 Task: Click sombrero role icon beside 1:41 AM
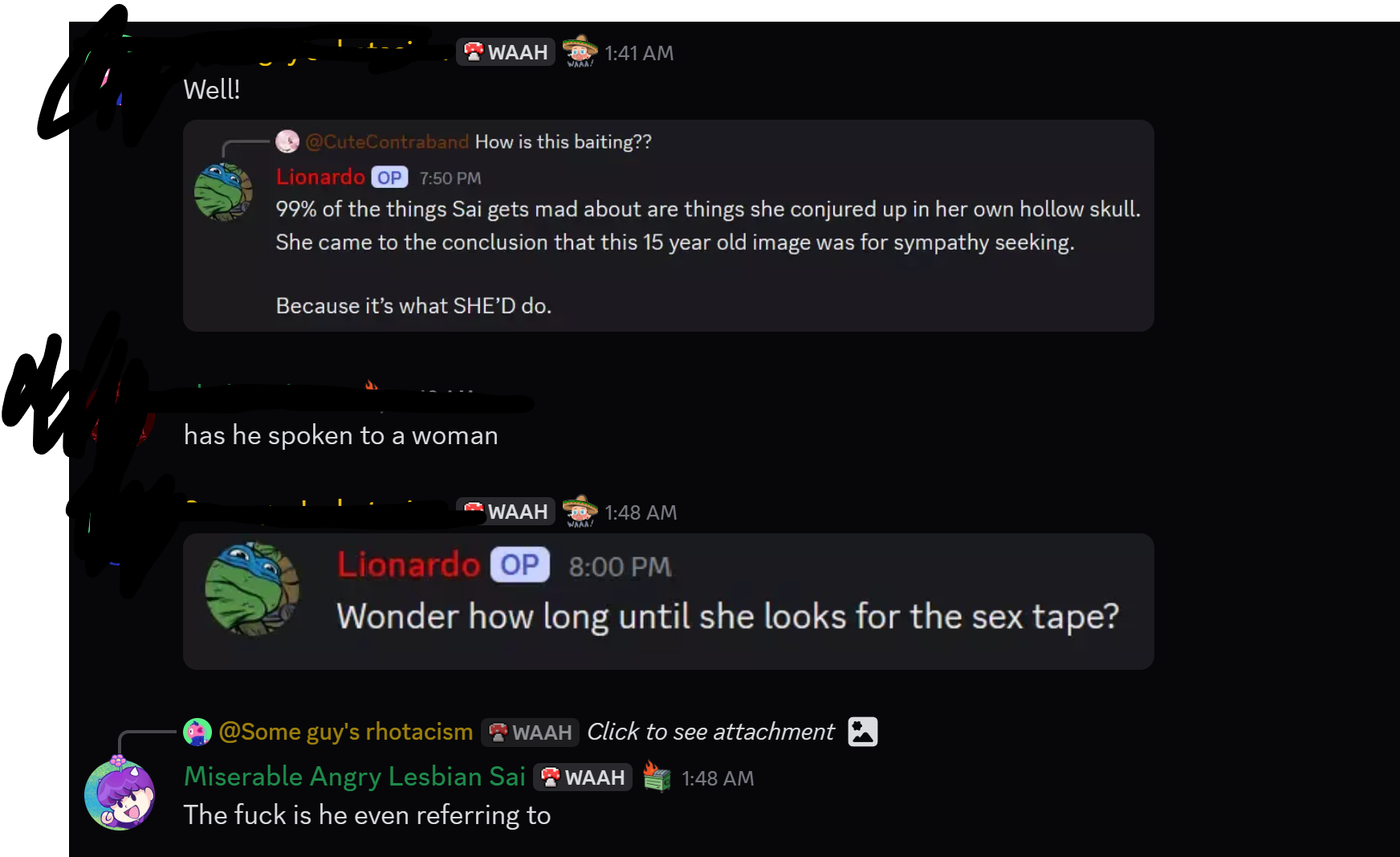tap(580, 51)
